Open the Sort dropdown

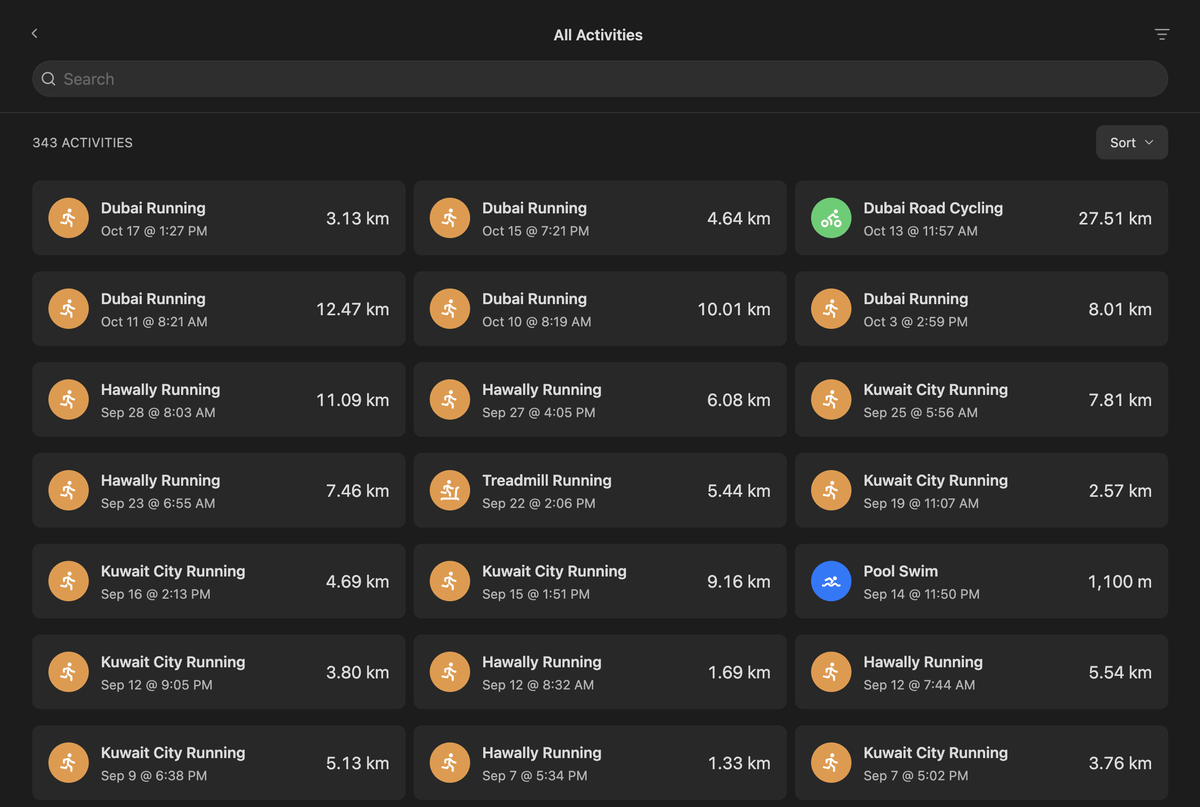point(1131,143)
